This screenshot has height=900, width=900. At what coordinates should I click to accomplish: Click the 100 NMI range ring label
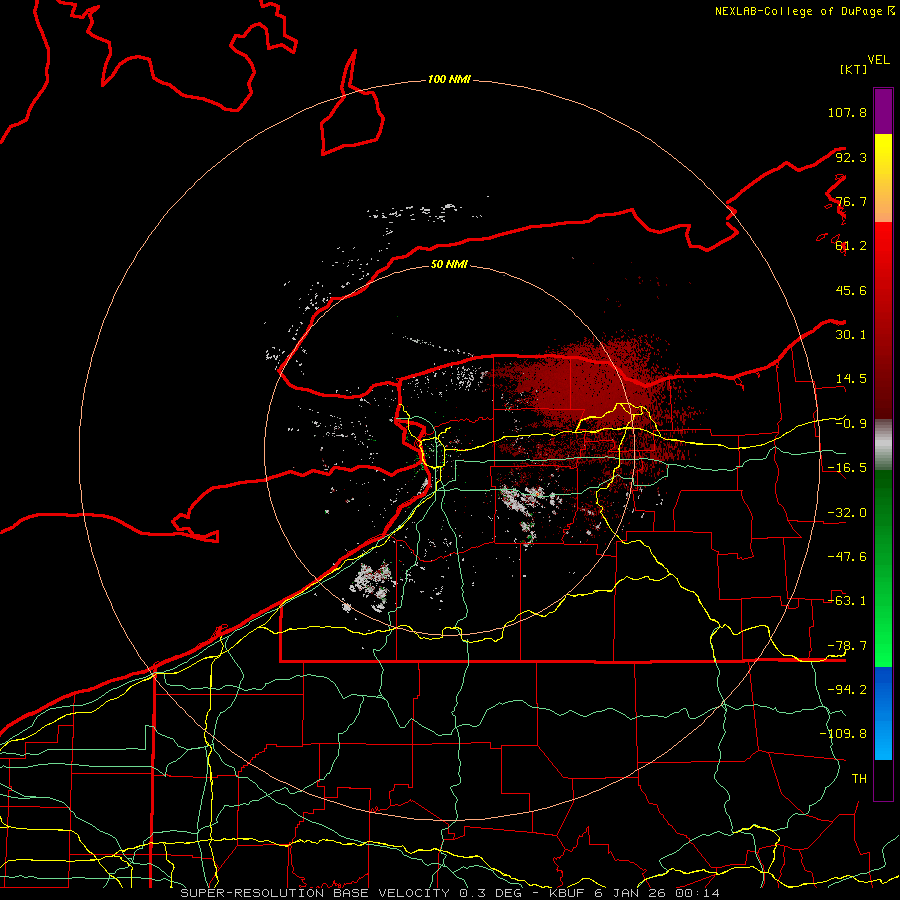tap(449, 79)
